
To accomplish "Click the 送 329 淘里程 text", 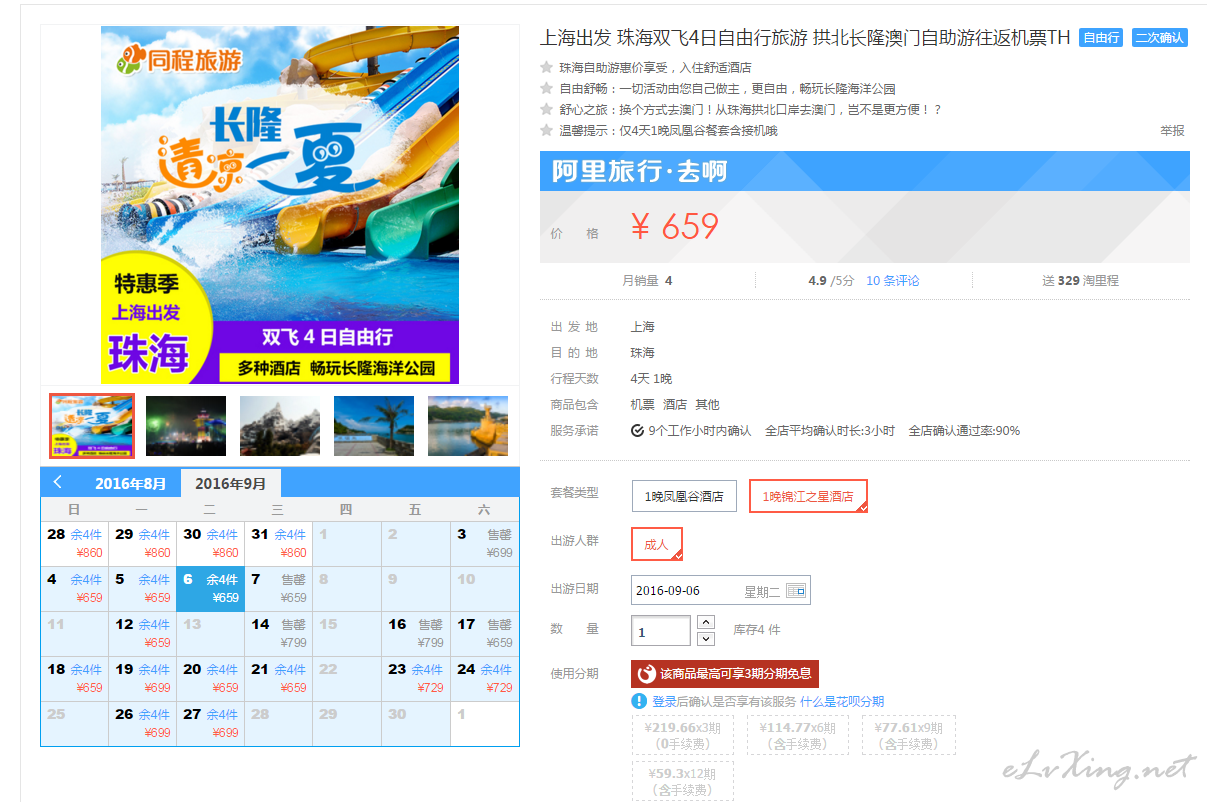I will [1080, 281].
